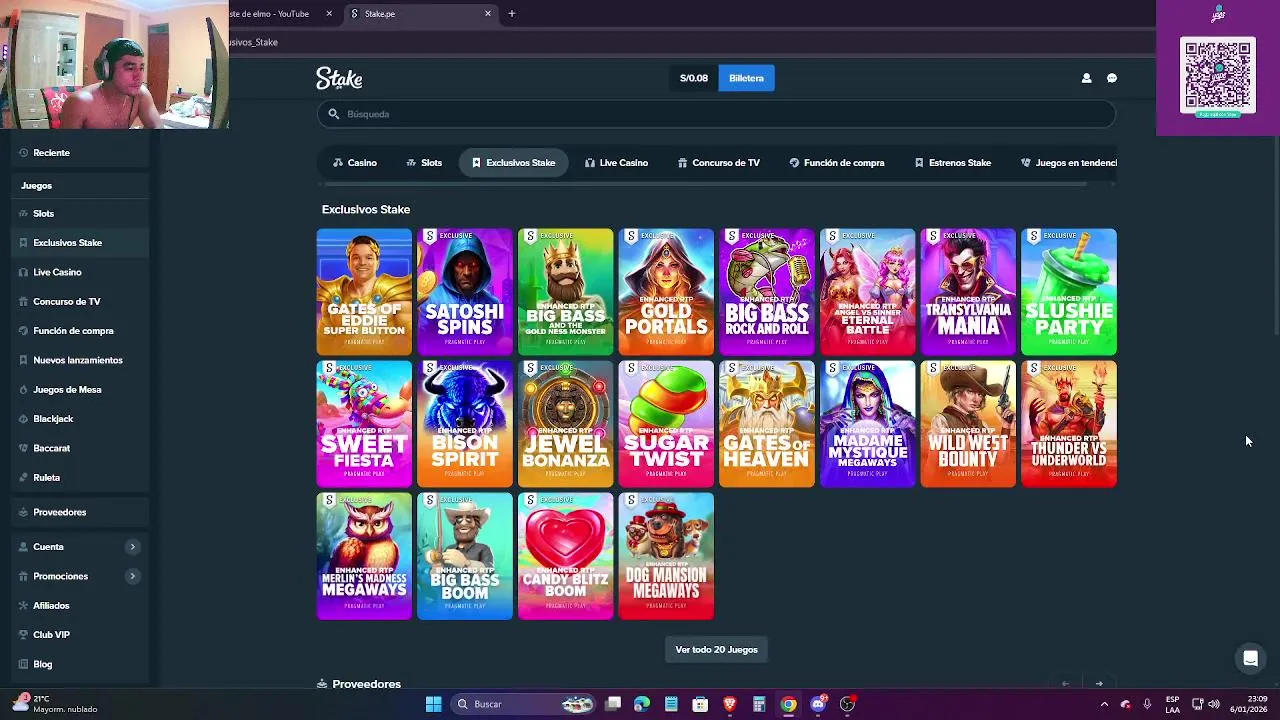Show next providers with right arrow

tap(1099, 684)
